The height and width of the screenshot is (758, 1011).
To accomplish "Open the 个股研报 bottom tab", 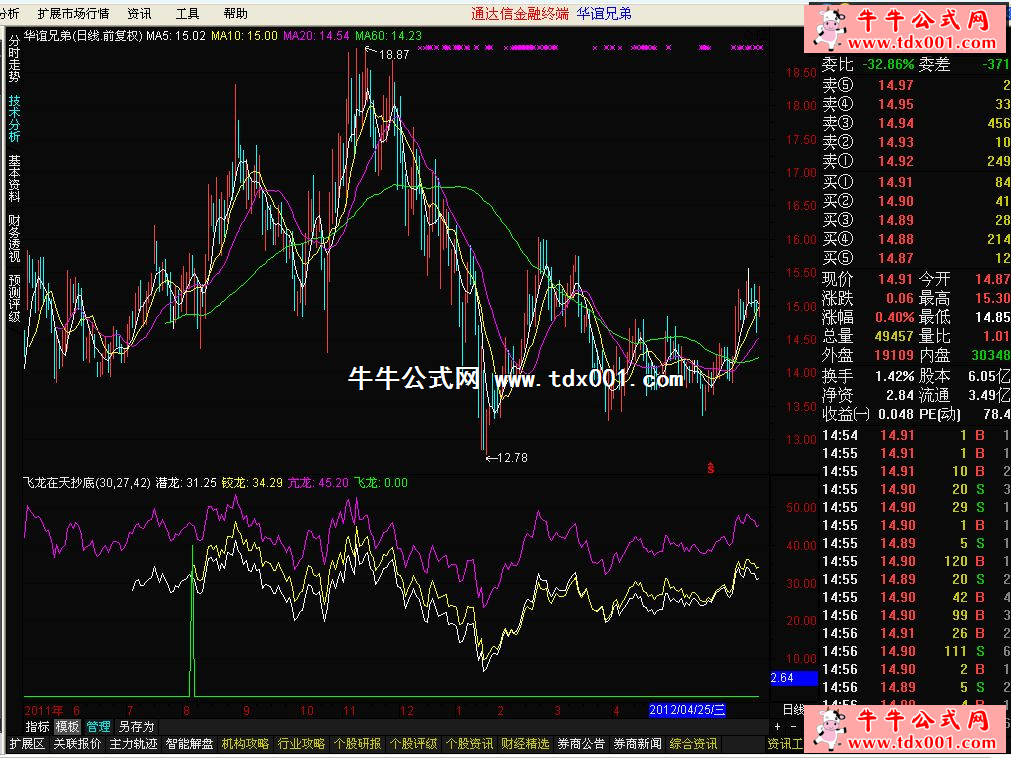I will point(357,744).
